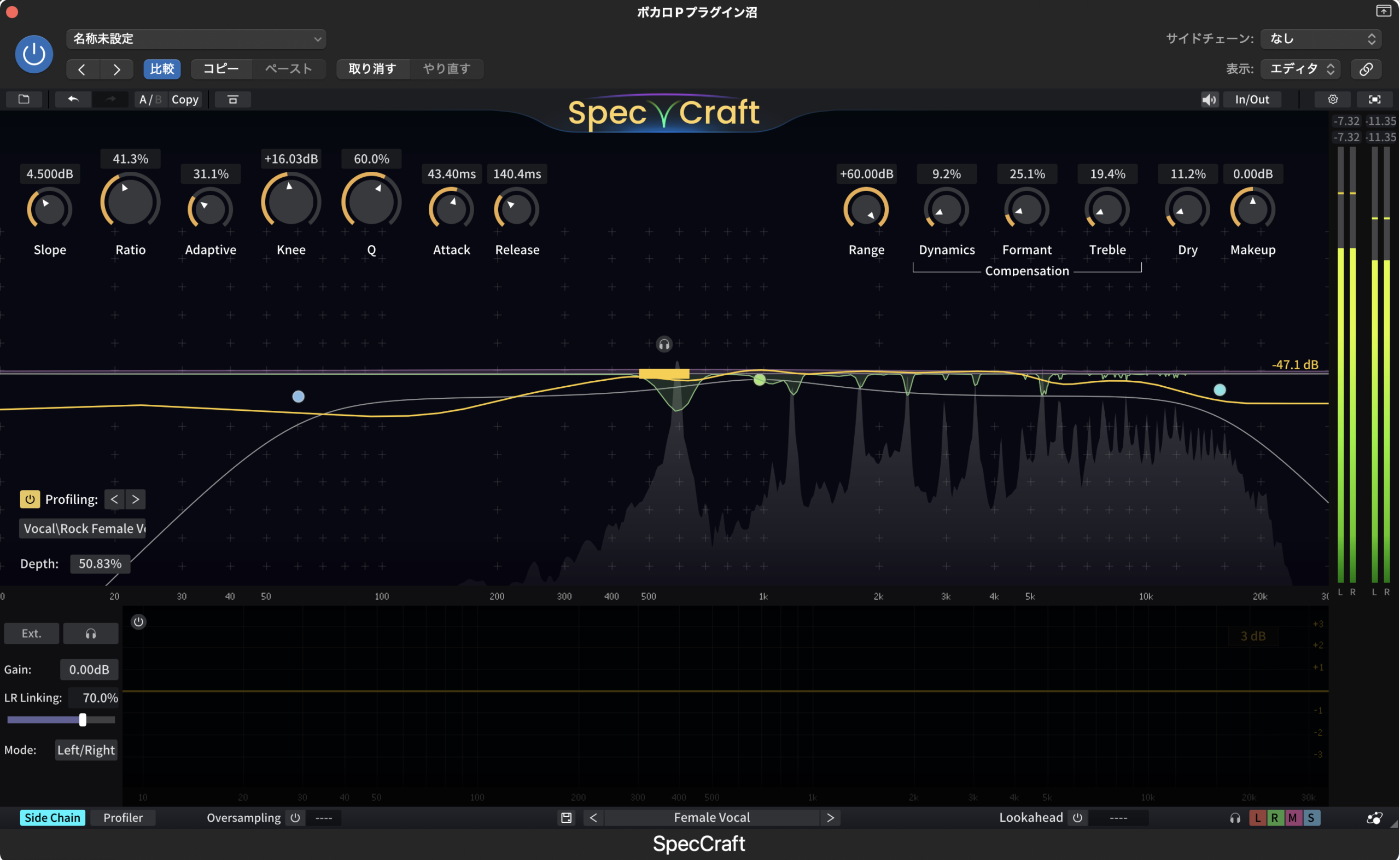
Task: Click the LR Linking slider handle
Action: pyautogui.click(x=83, y=720)
